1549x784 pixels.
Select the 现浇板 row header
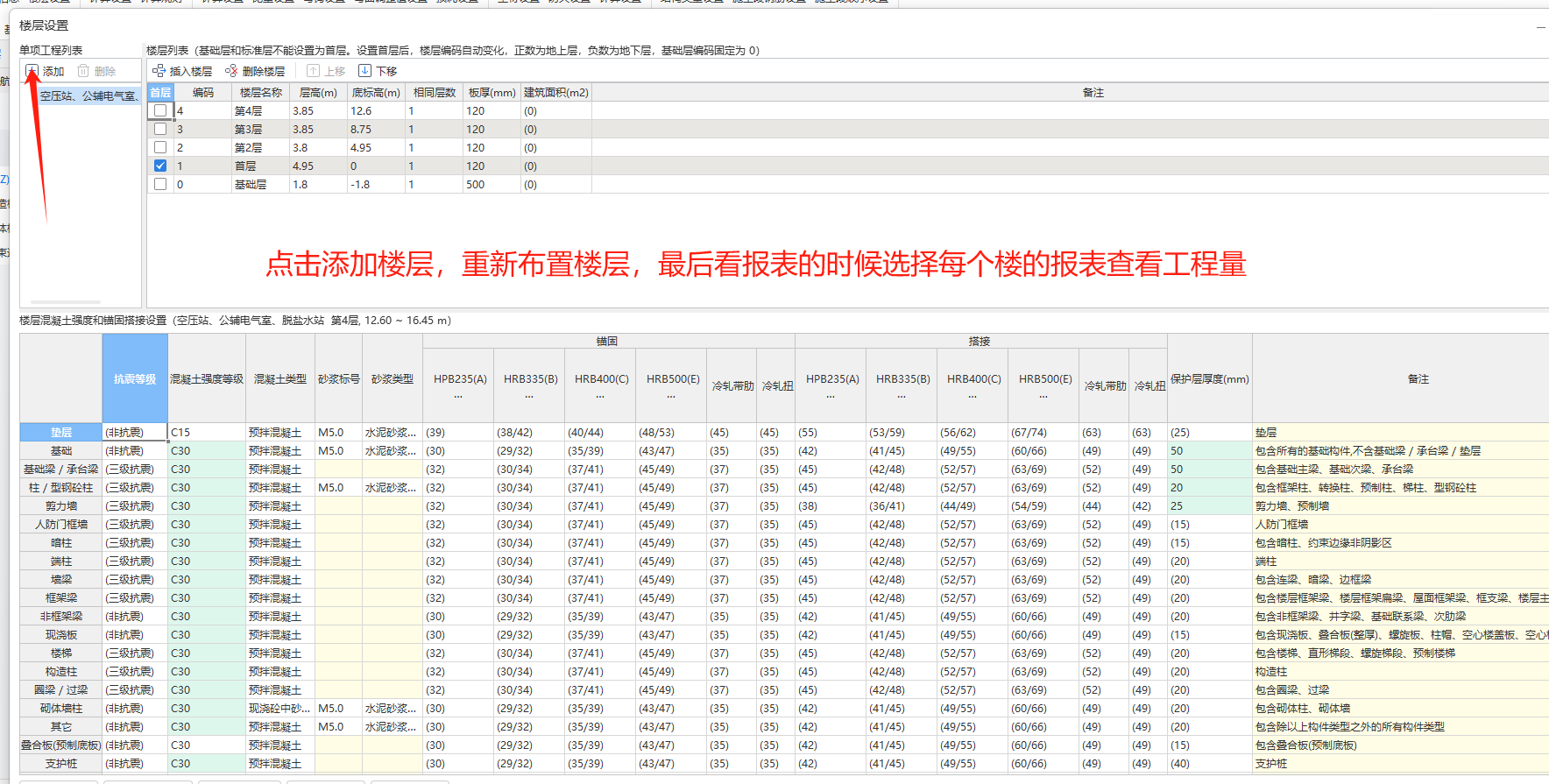pos(61,634)
